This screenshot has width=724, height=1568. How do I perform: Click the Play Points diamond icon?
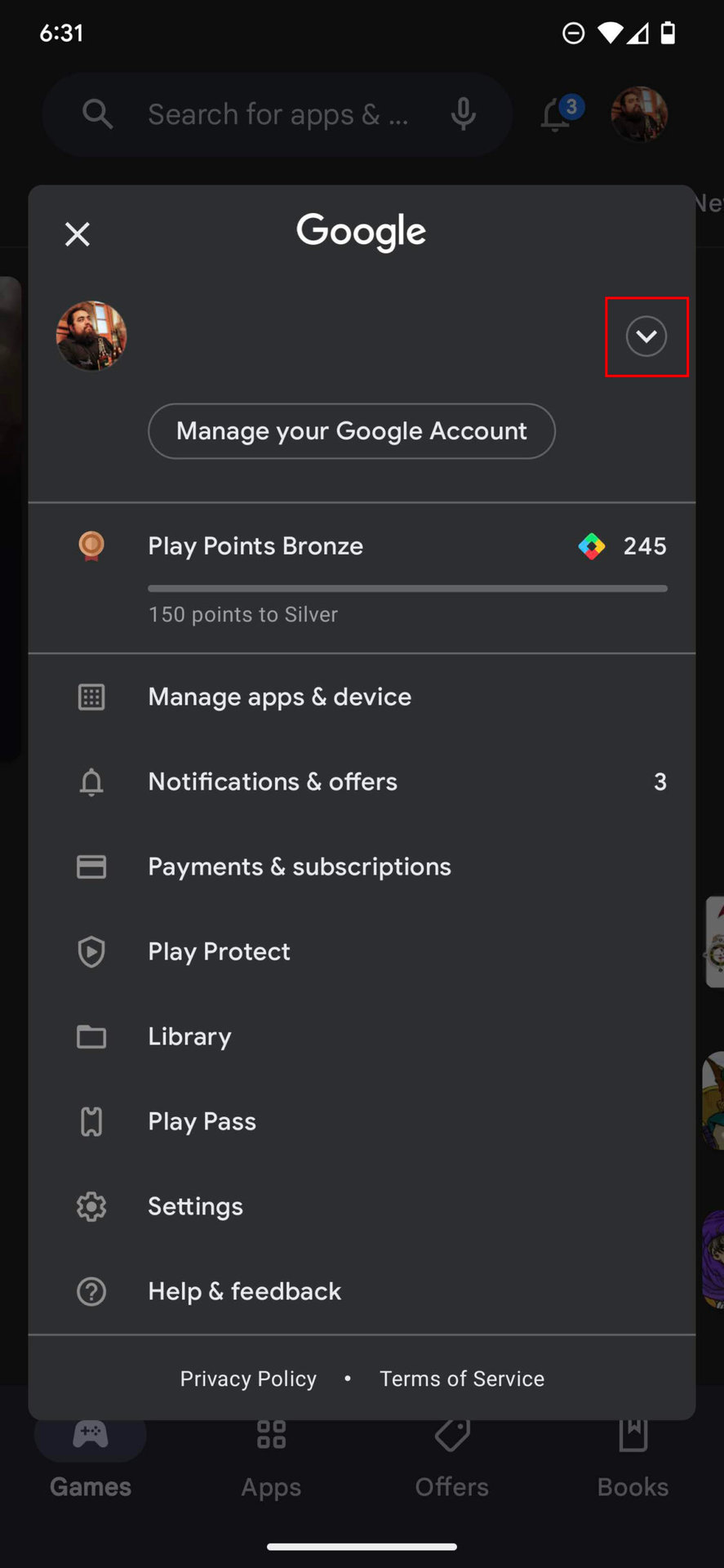point(592,546)
